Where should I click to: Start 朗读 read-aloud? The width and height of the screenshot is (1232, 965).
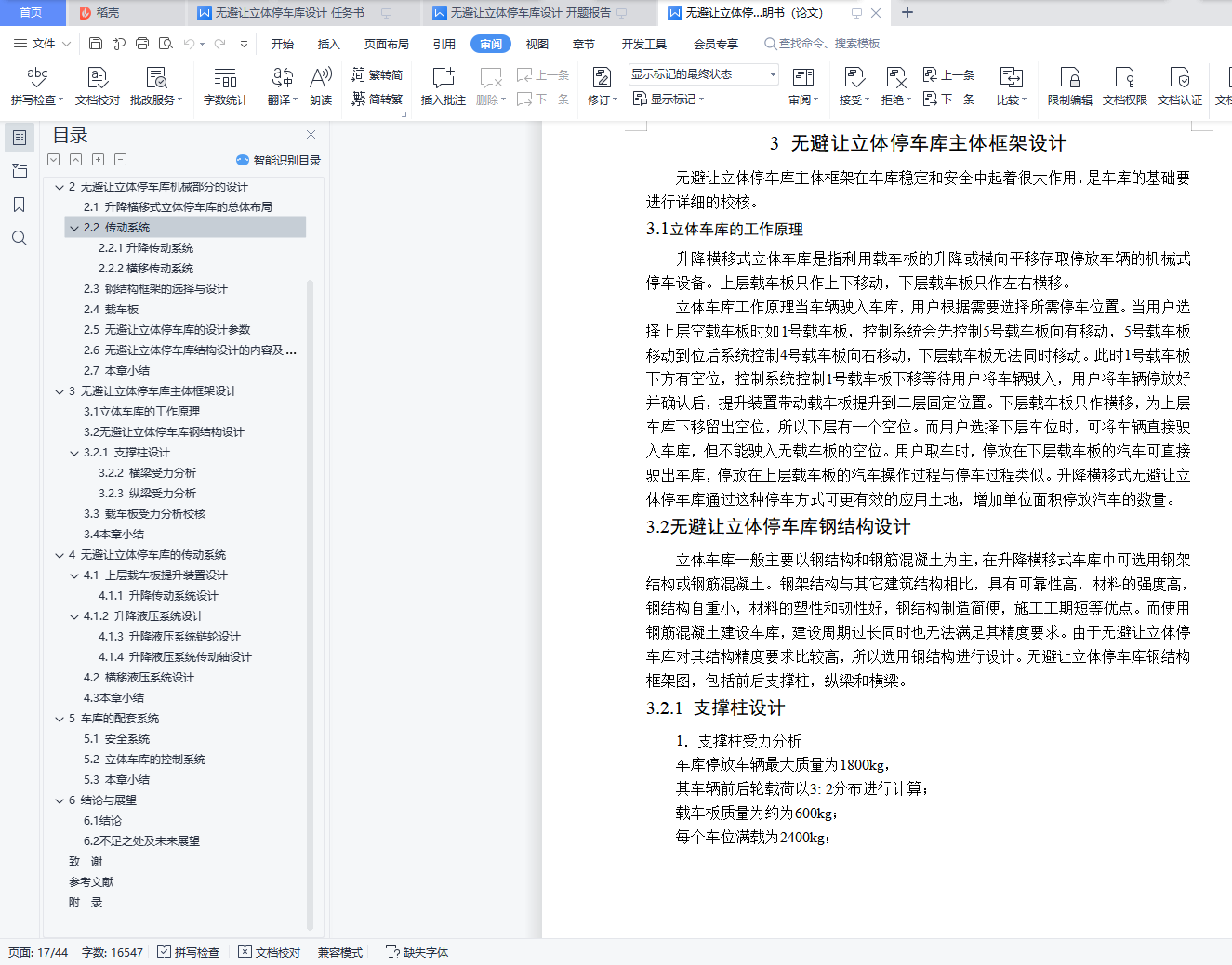point(321,86)
